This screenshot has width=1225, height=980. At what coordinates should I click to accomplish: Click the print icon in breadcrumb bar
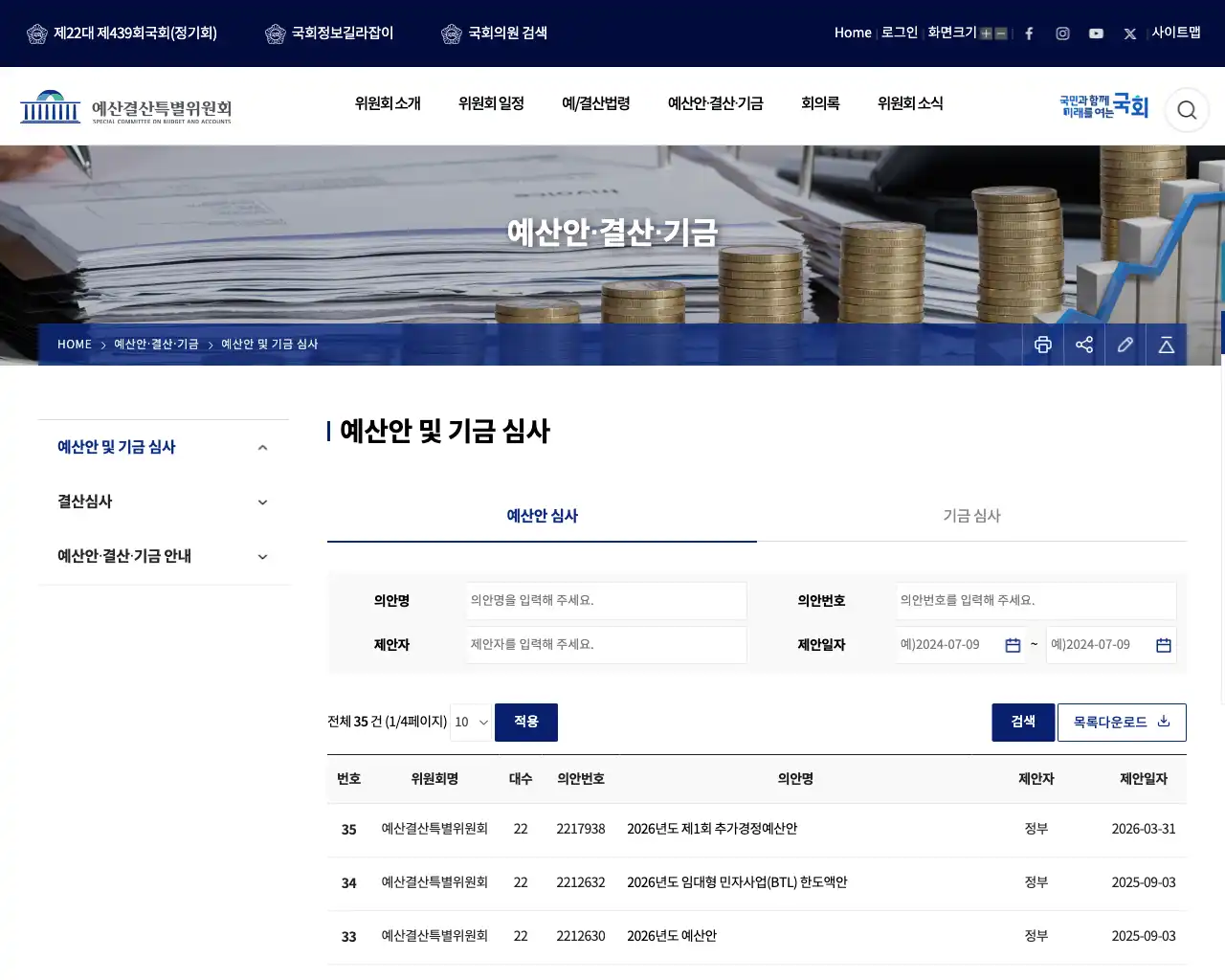pos(1043,345)
